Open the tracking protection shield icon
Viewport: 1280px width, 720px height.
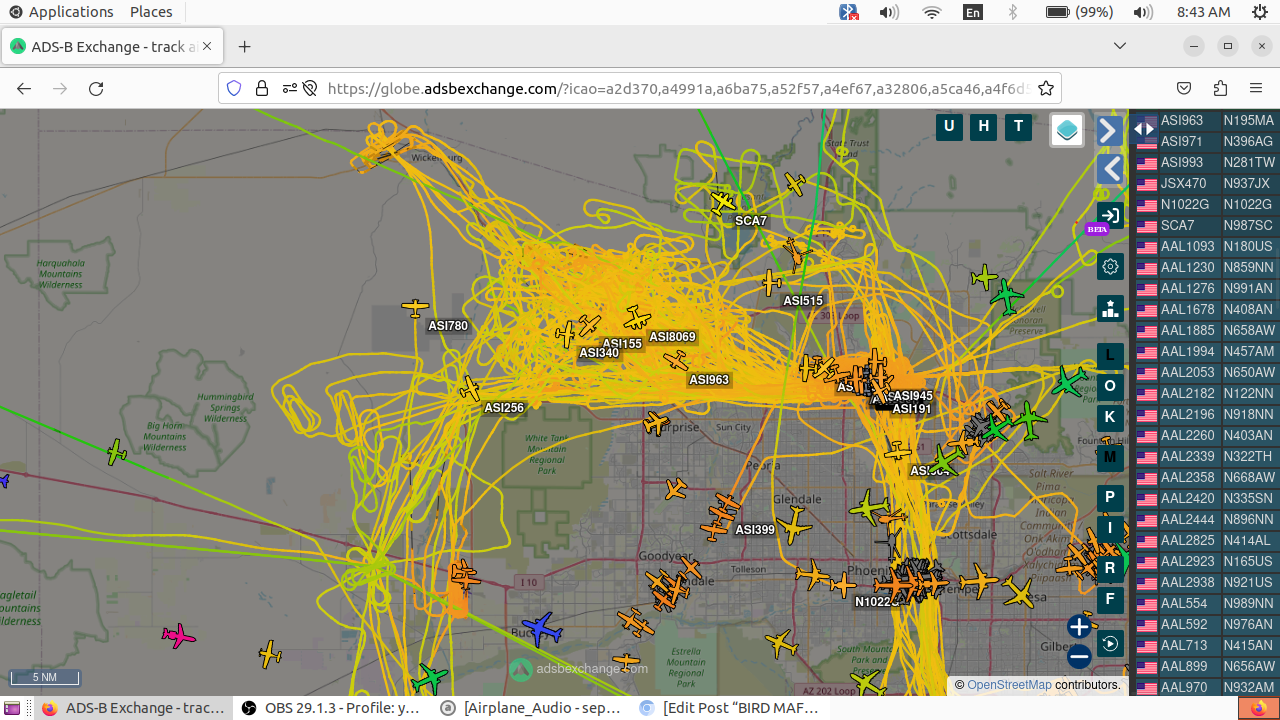pyautogui.click(x=234, y=88)
